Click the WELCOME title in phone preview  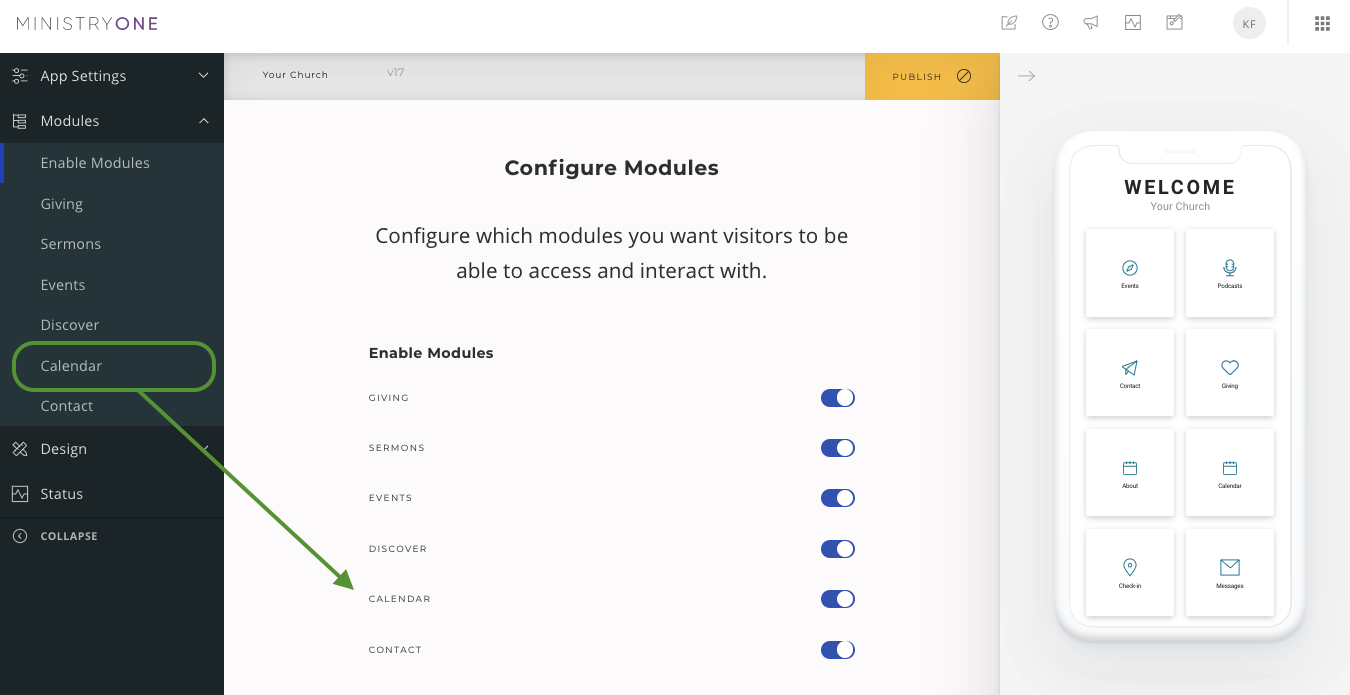pos(1180,187)
